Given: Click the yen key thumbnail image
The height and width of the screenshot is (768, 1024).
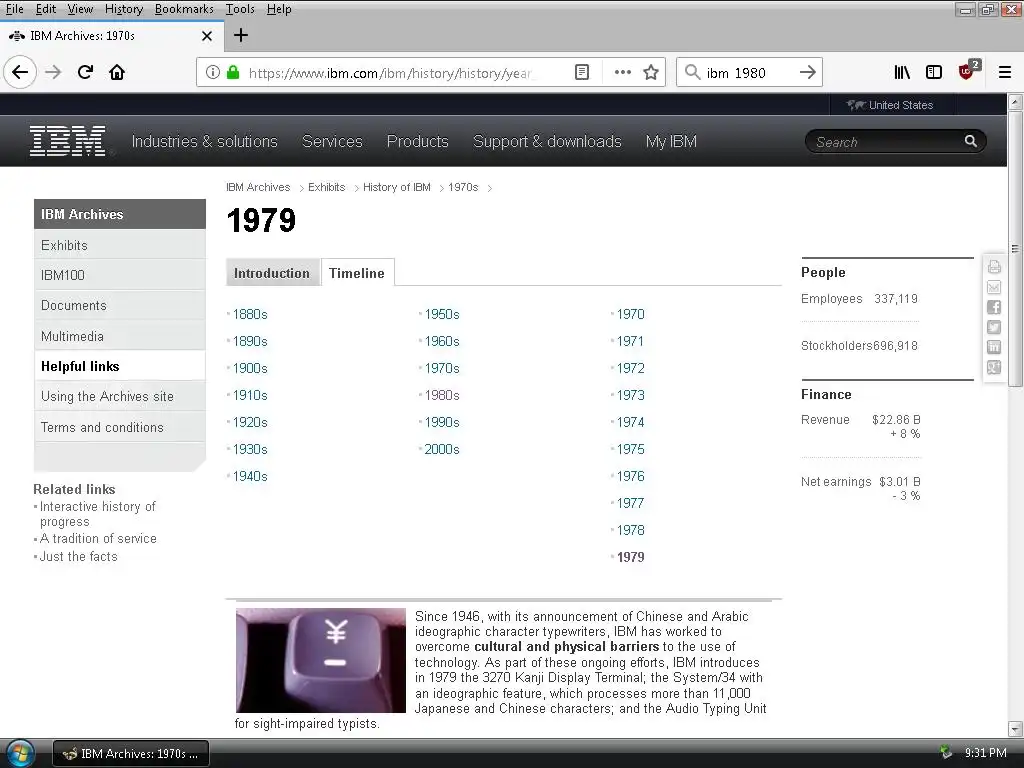Looking at the screenshot, I should (x=321, y=660).
